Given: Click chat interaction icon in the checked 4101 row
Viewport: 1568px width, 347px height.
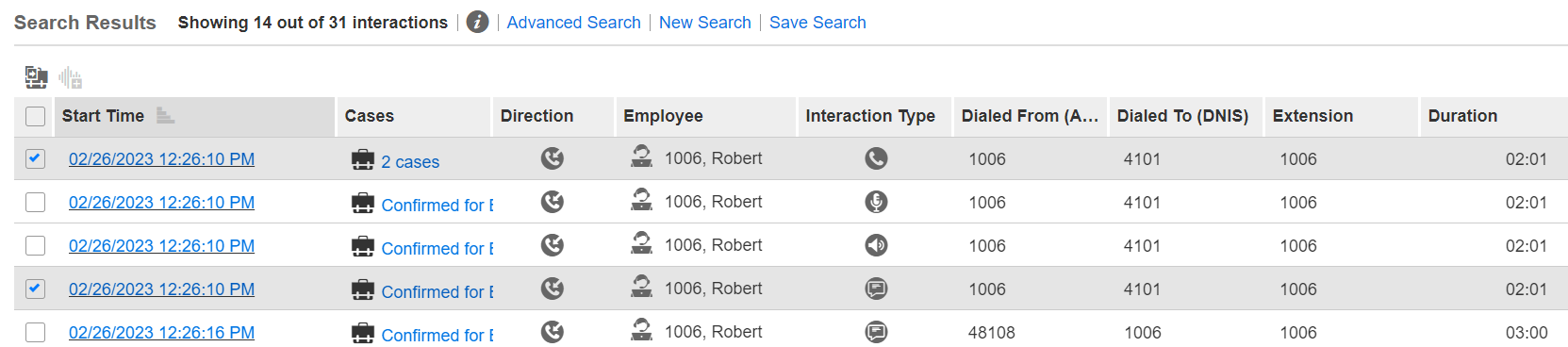Looking at the screenshot, I should click(x=876, y=289).
